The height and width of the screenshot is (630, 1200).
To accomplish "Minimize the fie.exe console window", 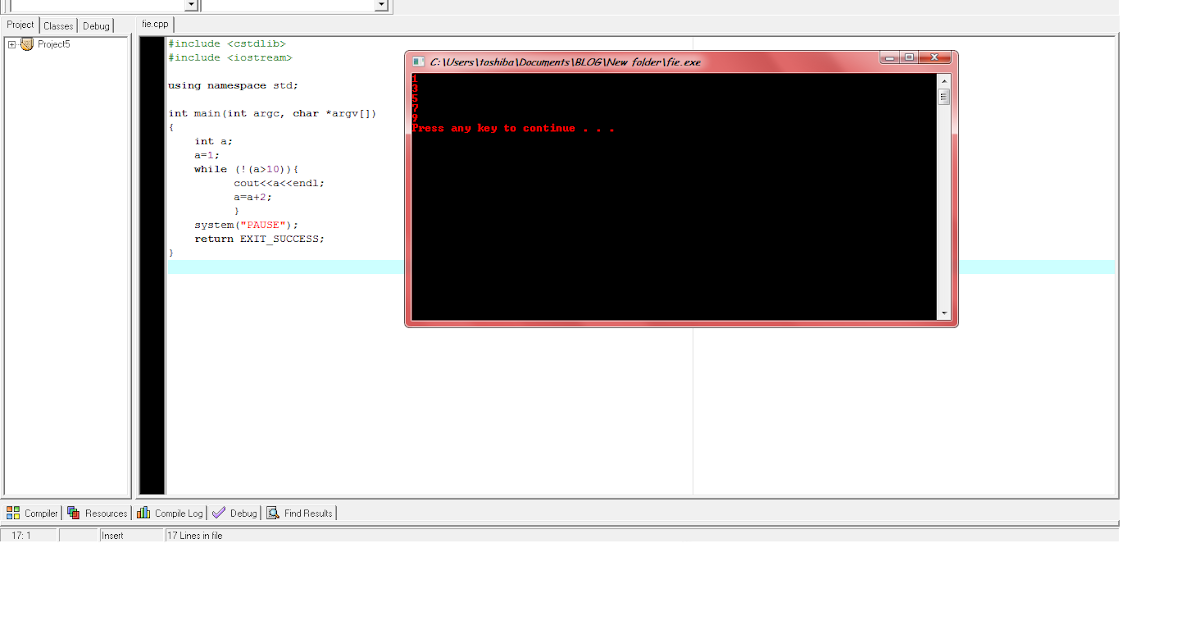I will (890, 58).
